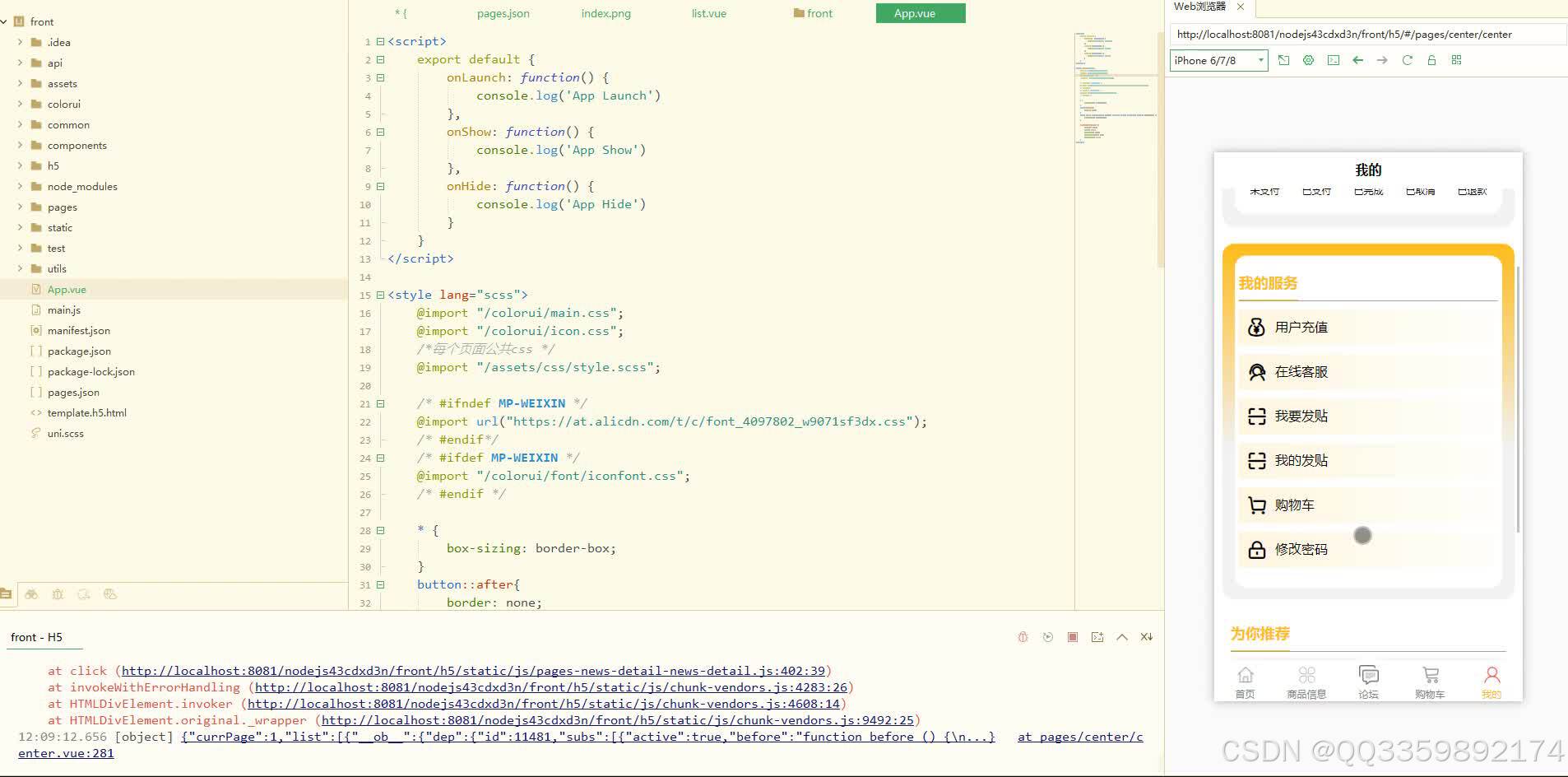The image size is (1568, 777).
Task: Fold the style block at line 15
Action: click(x=380, y=295)
